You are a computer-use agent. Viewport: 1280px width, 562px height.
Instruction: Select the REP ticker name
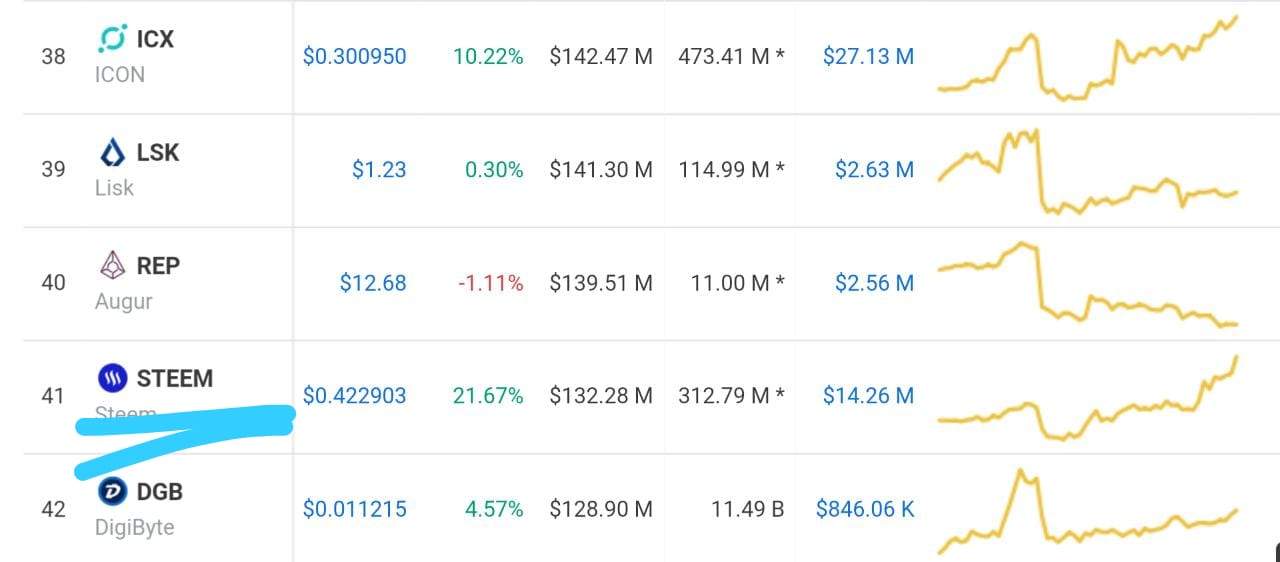158,265
